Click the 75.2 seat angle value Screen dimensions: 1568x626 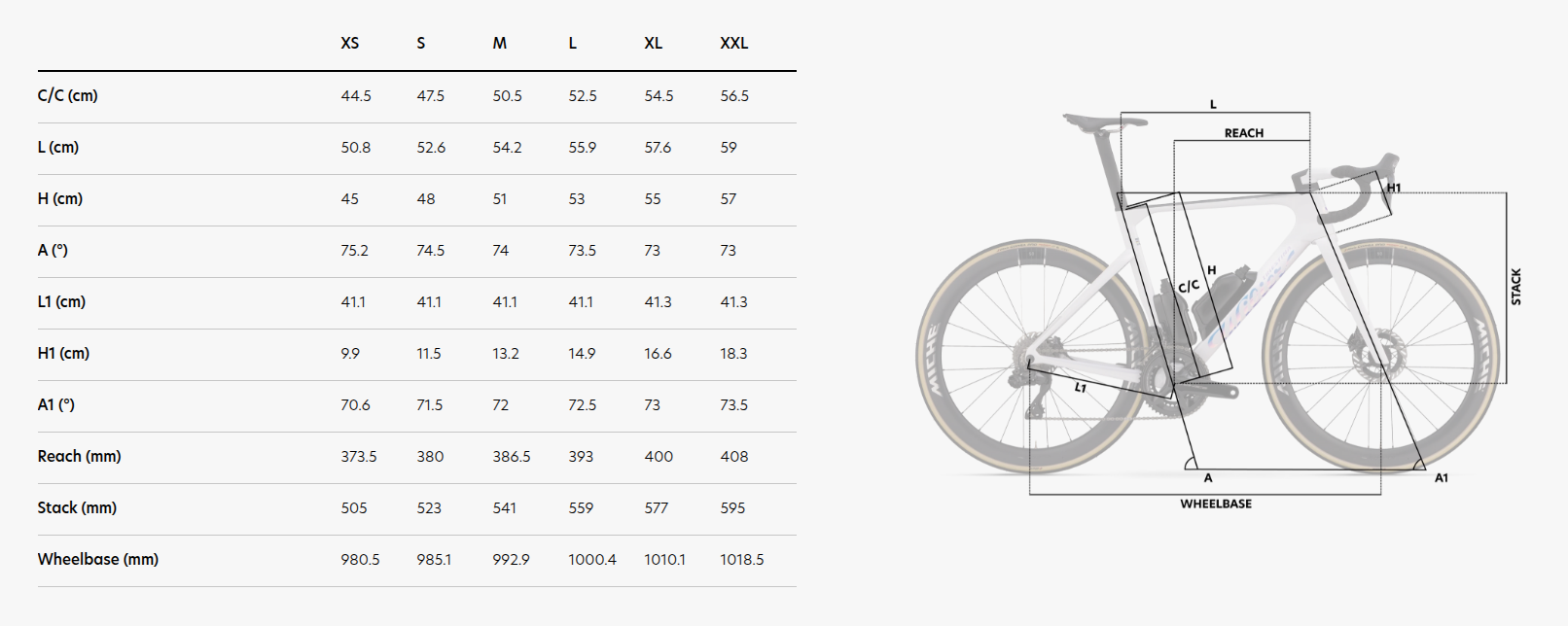pos(355,250)
